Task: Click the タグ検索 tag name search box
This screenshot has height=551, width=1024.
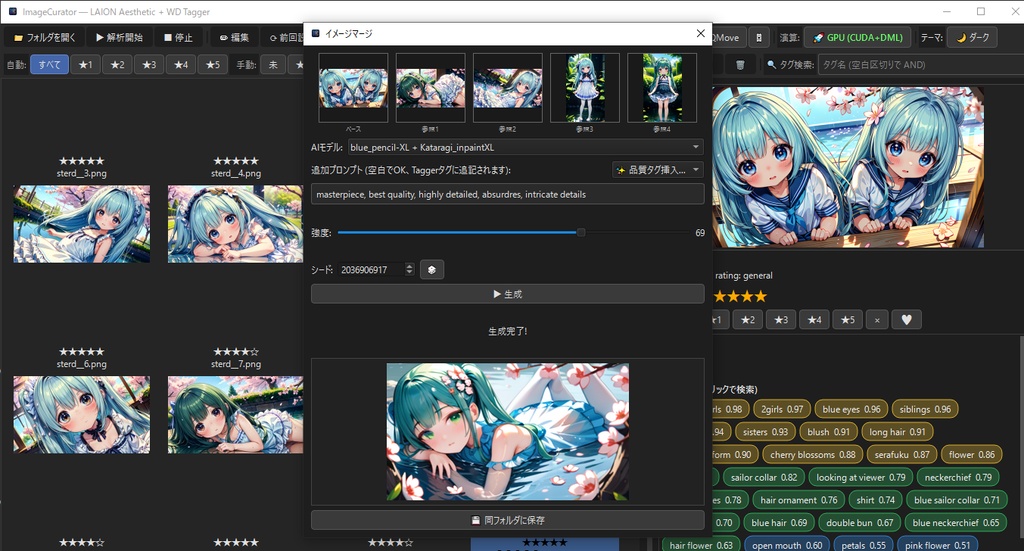Action: [921, 65]
